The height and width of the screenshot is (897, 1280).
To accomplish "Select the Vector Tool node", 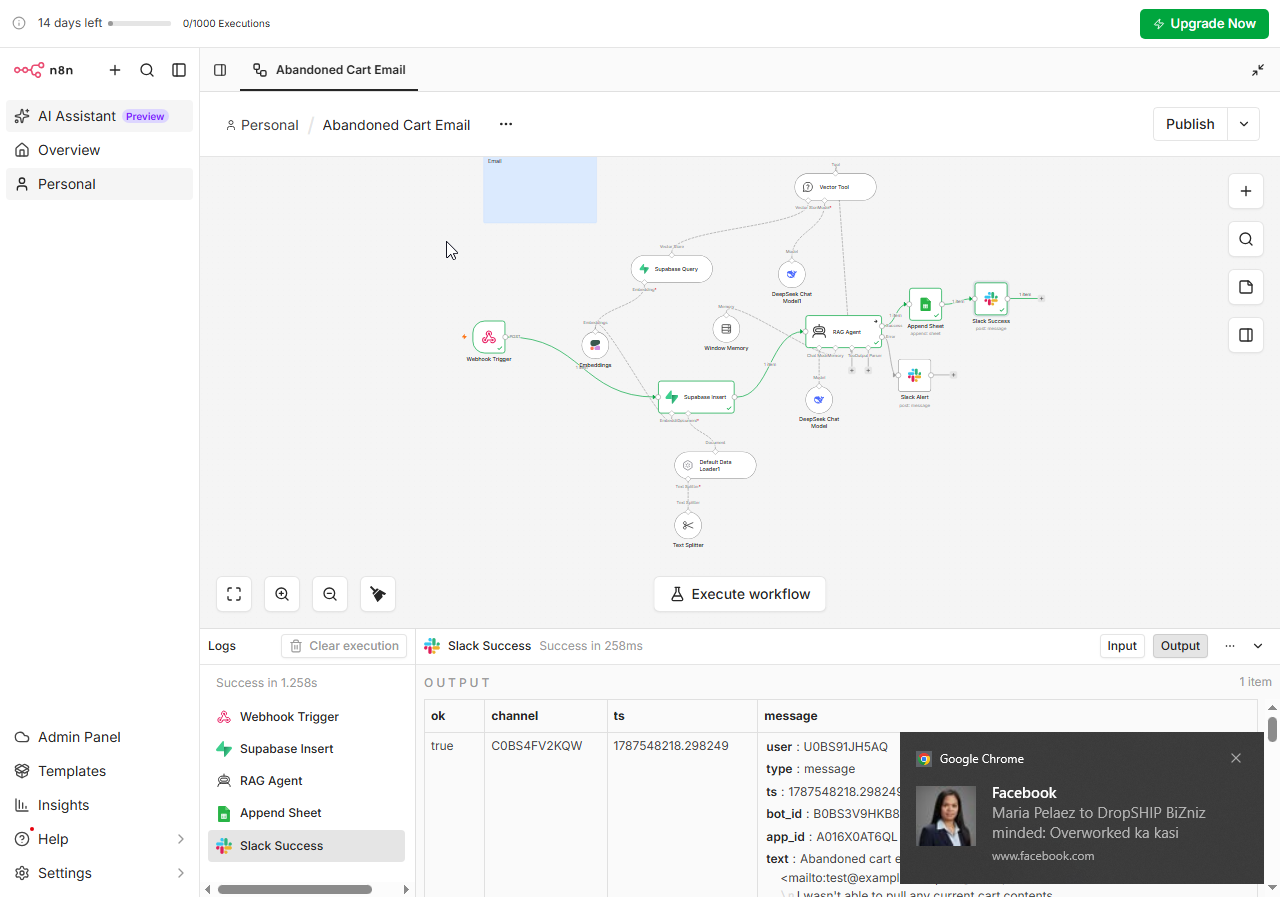I will (835, 187).
